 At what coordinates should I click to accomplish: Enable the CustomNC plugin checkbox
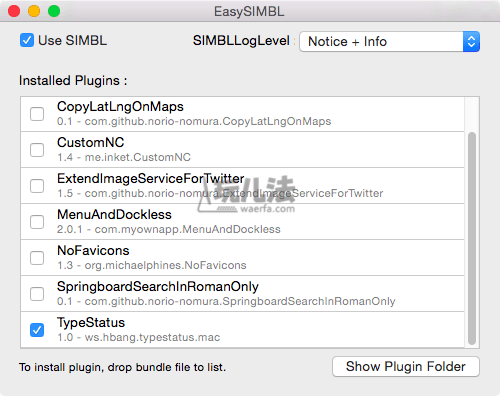pos(37,150)
